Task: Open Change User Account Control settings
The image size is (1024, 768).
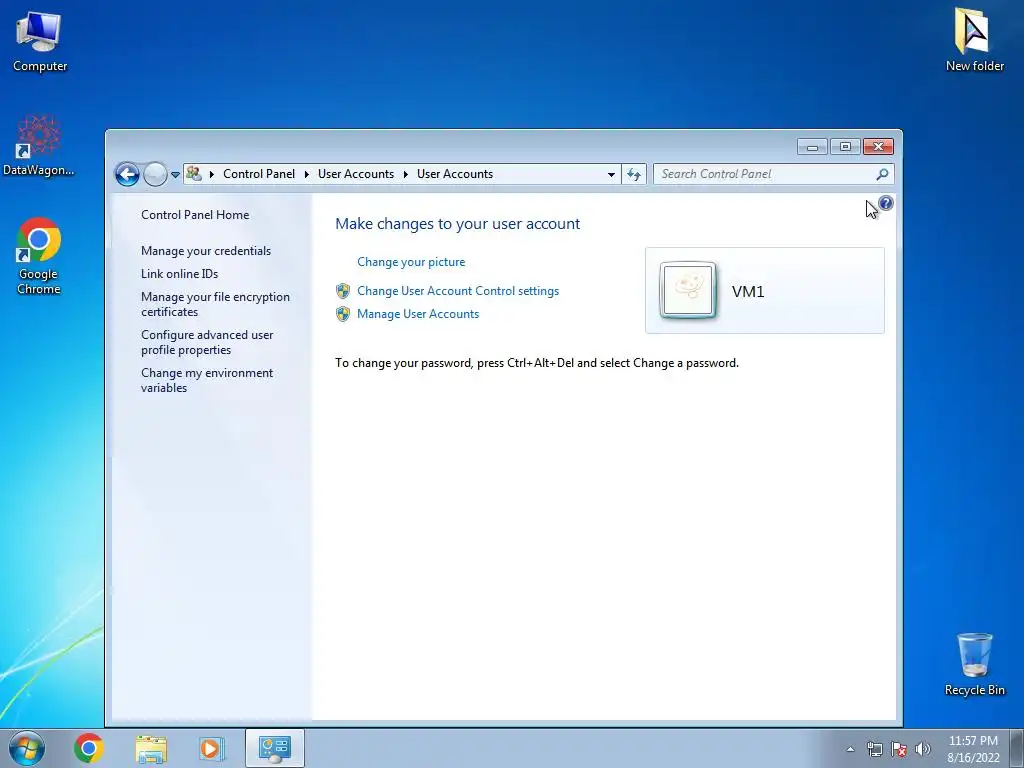Action: click(x=458, y=291)
